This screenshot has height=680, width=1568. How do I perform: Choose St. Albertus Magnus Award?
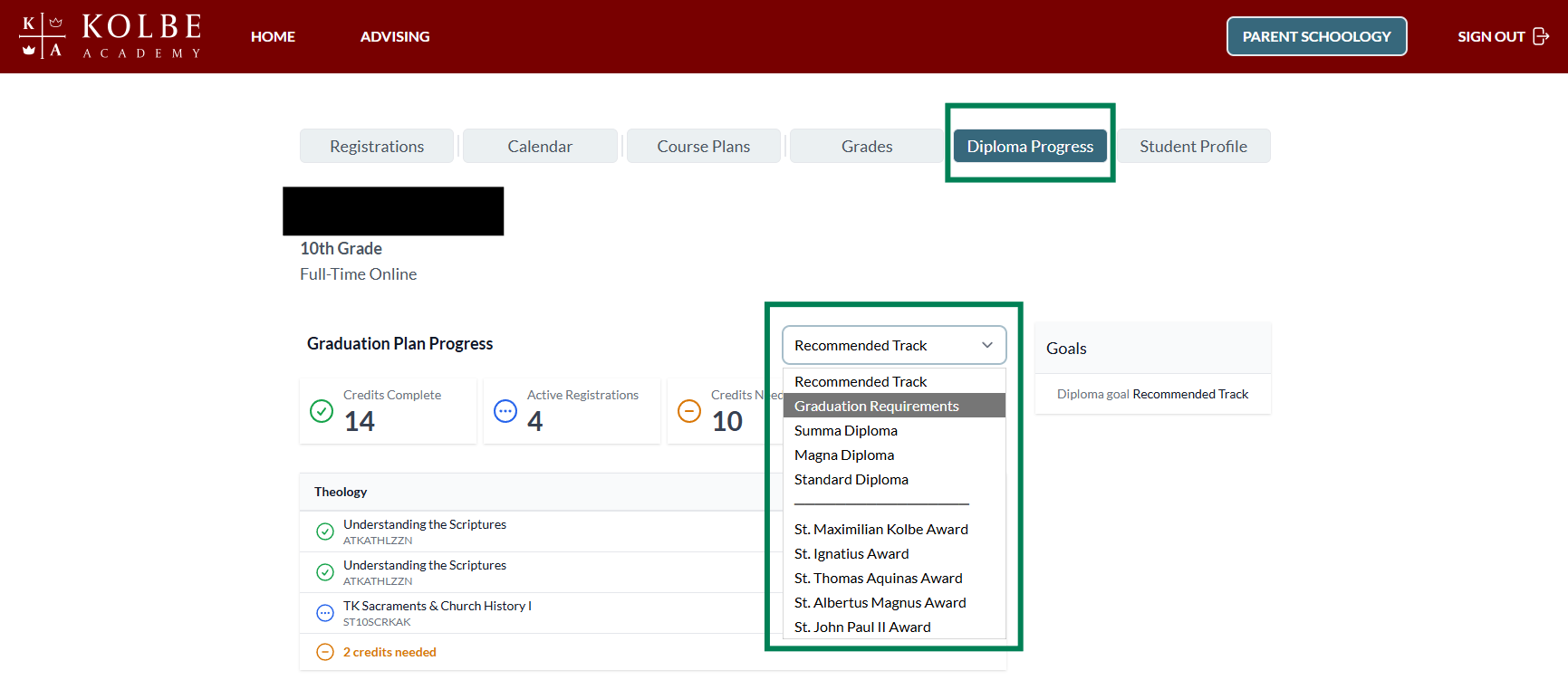(x=894, y=602)
